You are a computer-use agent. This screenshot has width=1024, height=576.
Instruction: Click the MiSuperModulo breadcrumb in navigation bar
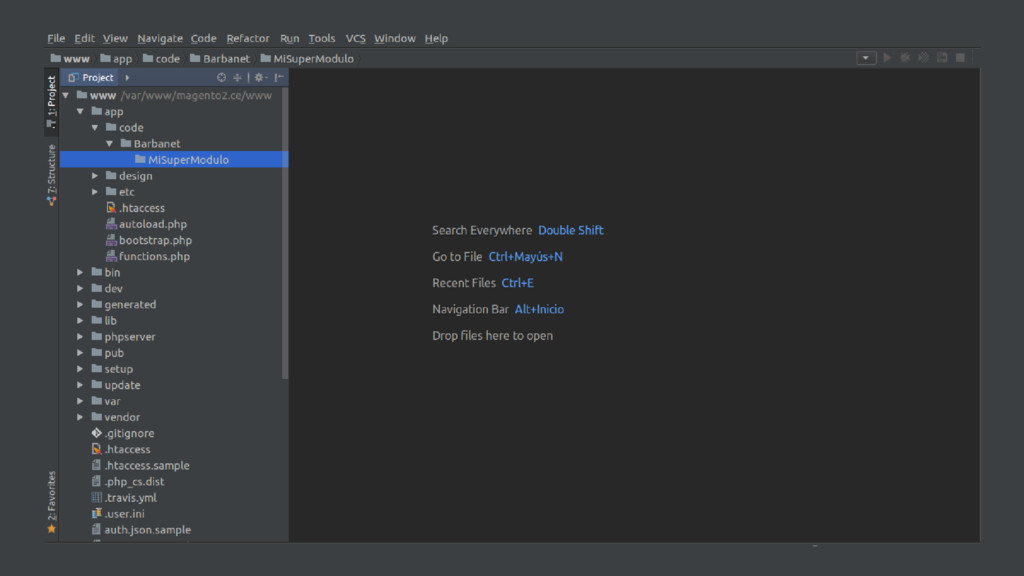click(x=307, y=59)
